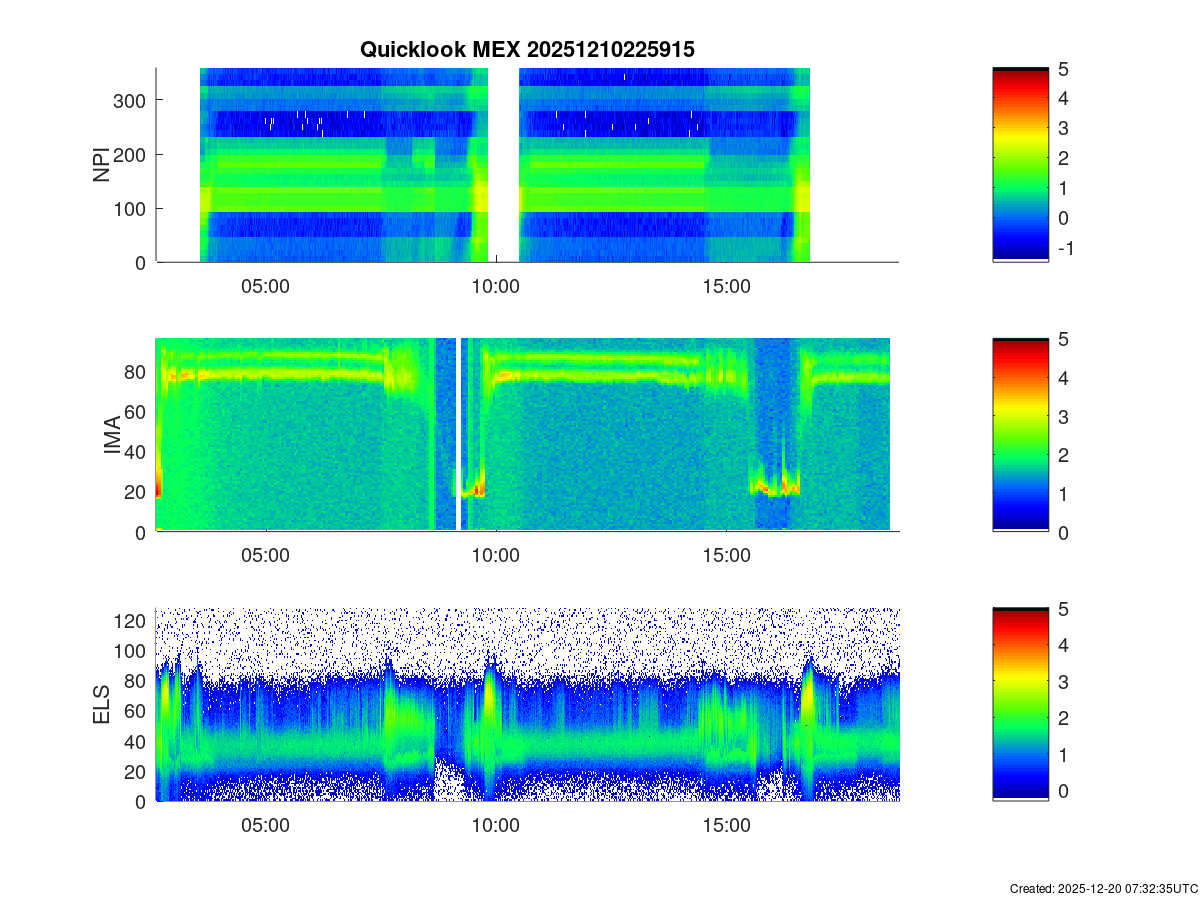Click the ELS panel colorbar
1200x900 pixels.
(1020, 704)
